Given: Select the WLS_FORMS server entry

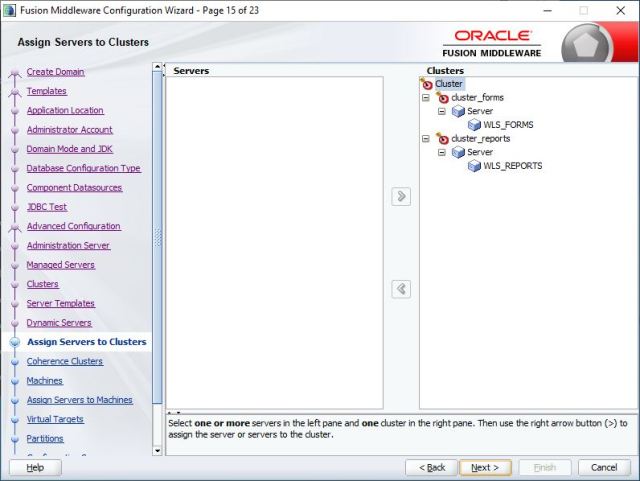Looking at the screenshot, I should coord(508,125).
